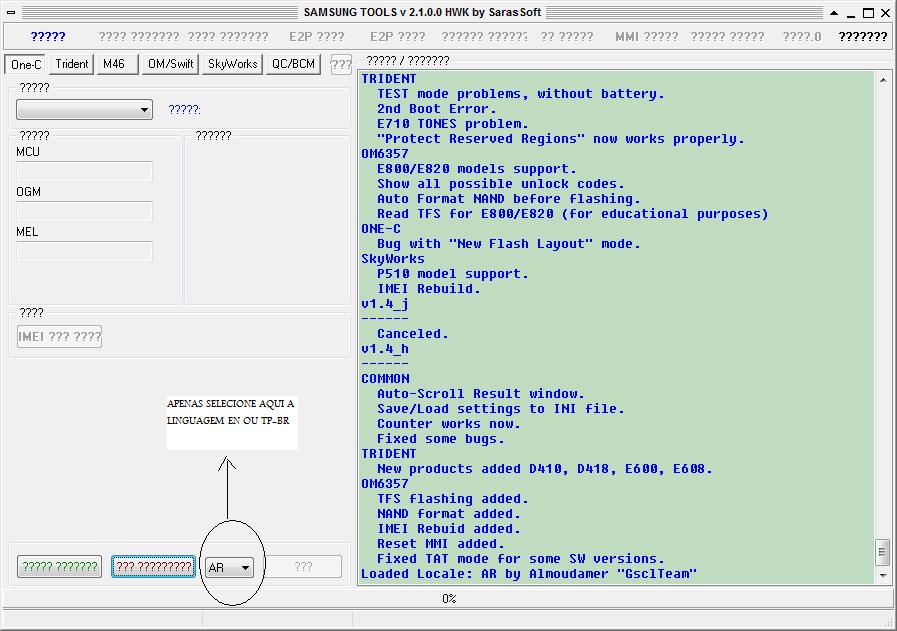Click the red "??? ?????????" button
The height and width of the screenshot is (631, 897).
tap(153, 567)
